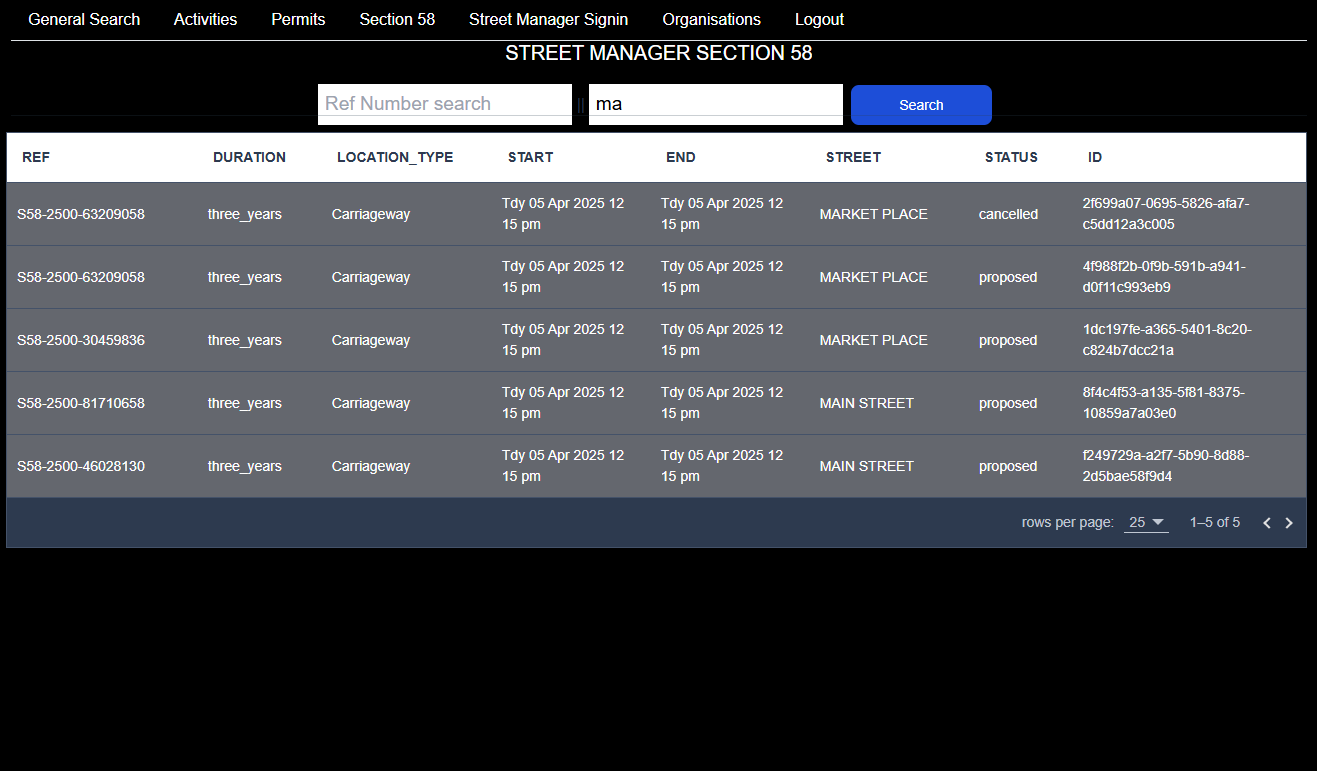The image size is (1317, 771).
Task: Click Logout in the navigation bar
Action: tap(819, 20)
